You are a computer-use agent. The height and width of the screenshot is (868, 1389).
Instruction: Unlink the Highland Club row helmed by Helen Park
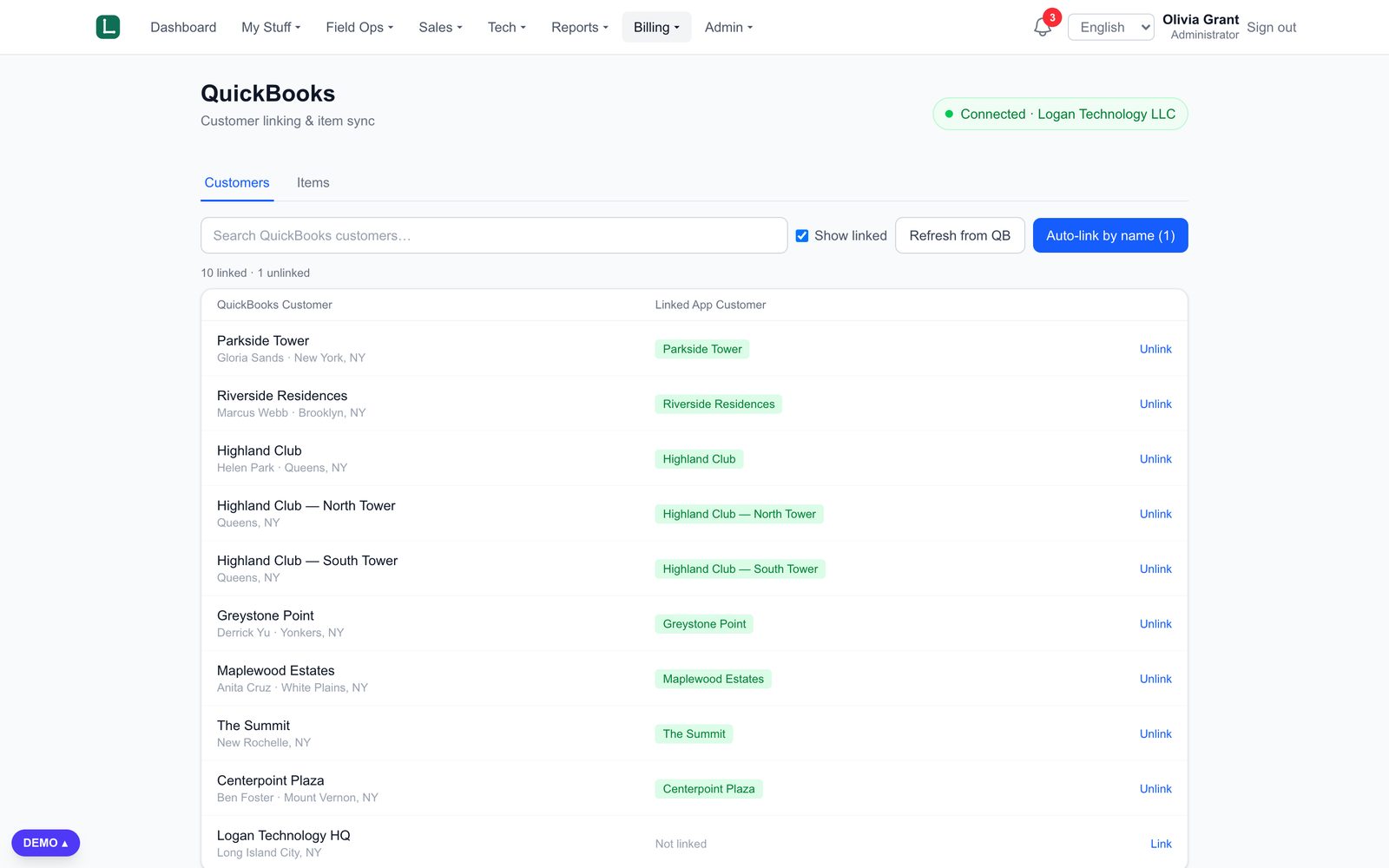pos(1155,459)
